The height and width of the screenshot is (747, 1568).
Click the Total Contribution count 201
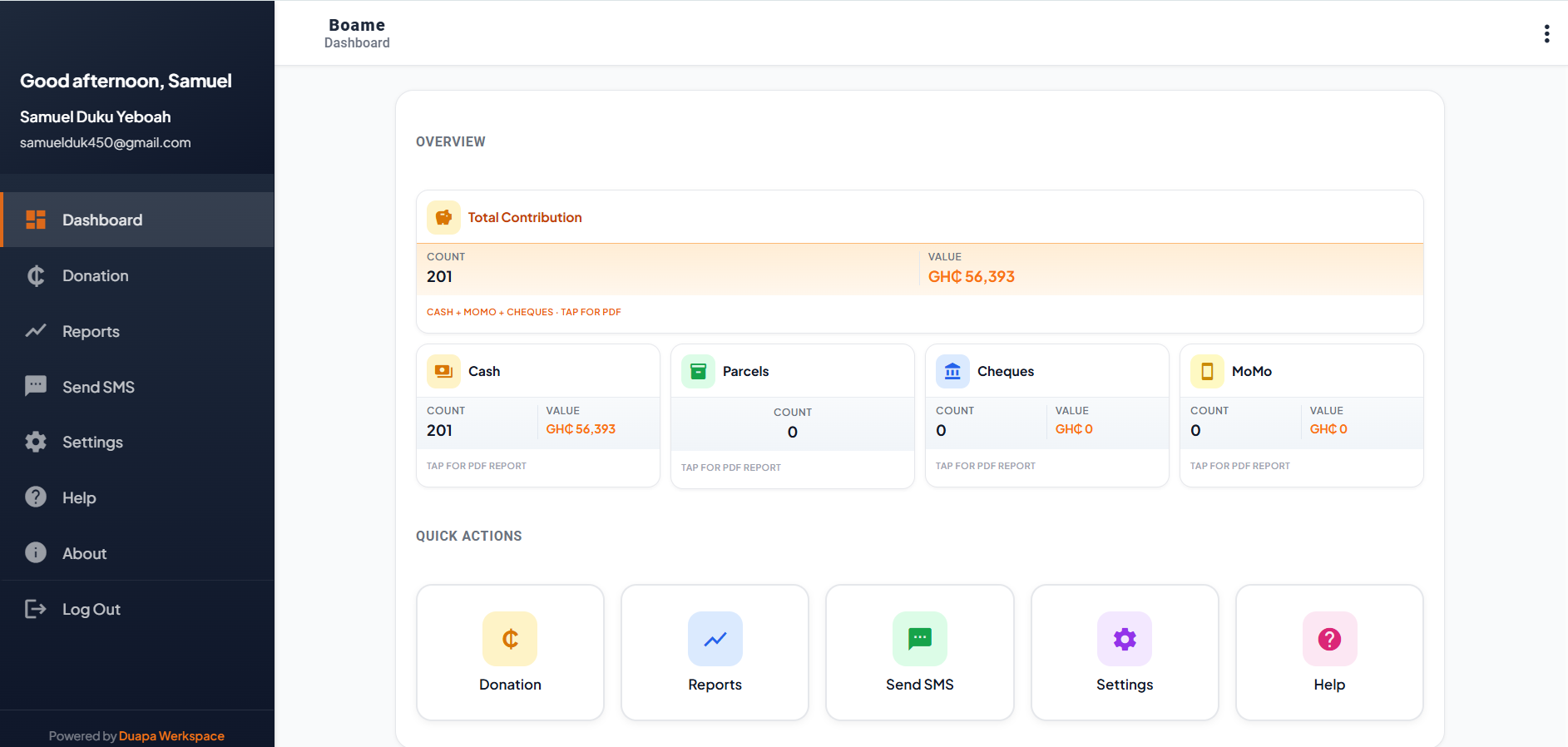point(439,277)
